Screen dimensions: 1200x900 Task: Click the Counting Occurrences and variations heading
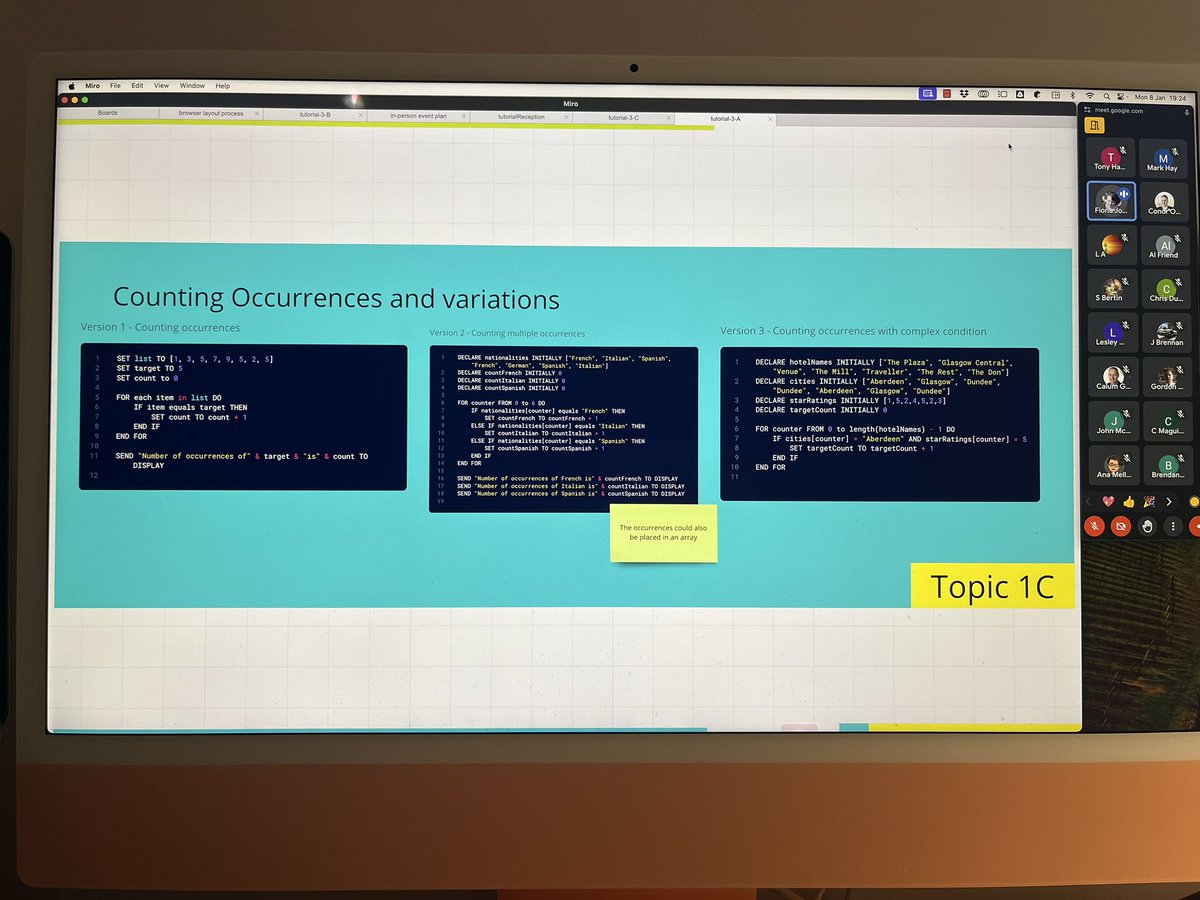click(336, 298)
